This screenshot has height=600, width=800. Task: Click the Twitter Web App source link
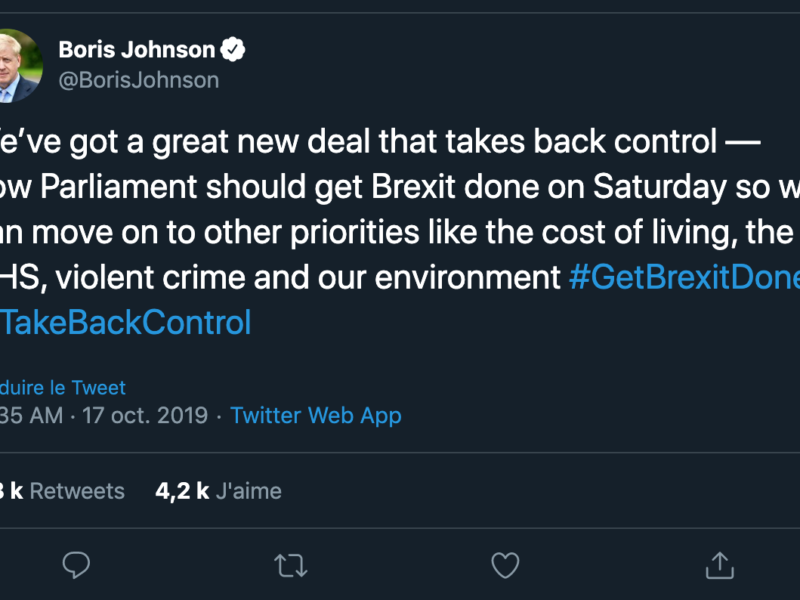point(316,415)
